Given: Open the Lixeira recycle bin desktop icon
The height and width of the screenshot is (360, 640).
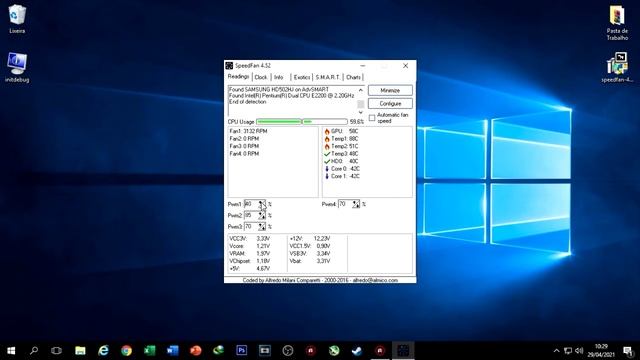Looking at the screenshot, I should pos(17,19).
